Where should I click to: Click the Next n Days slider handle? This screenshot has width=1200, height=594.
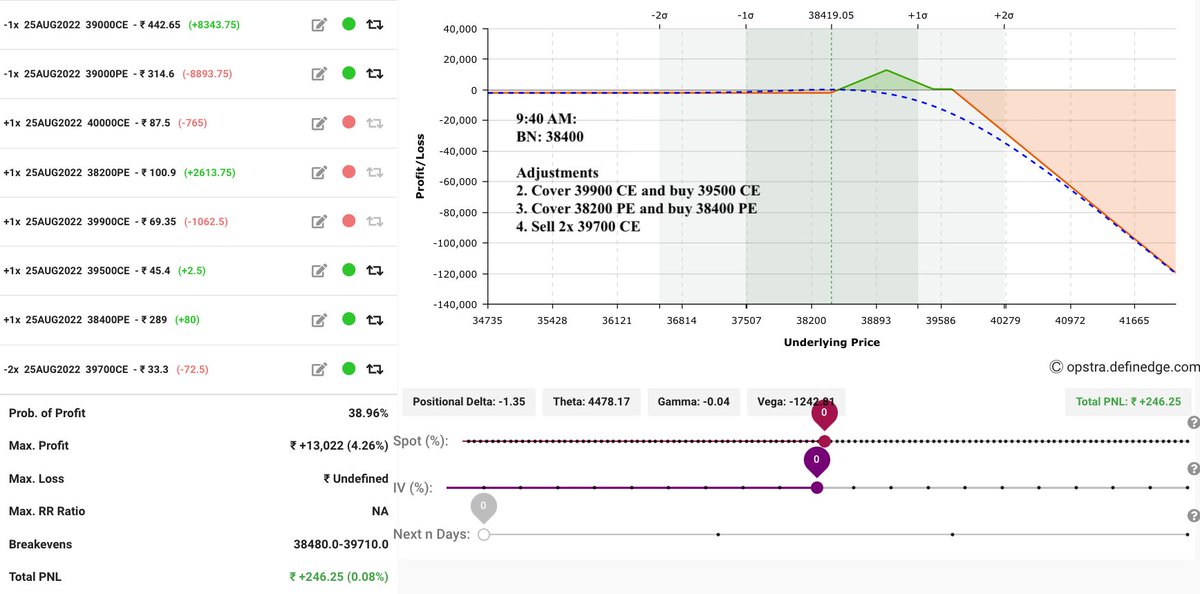(x=484, y=534)
